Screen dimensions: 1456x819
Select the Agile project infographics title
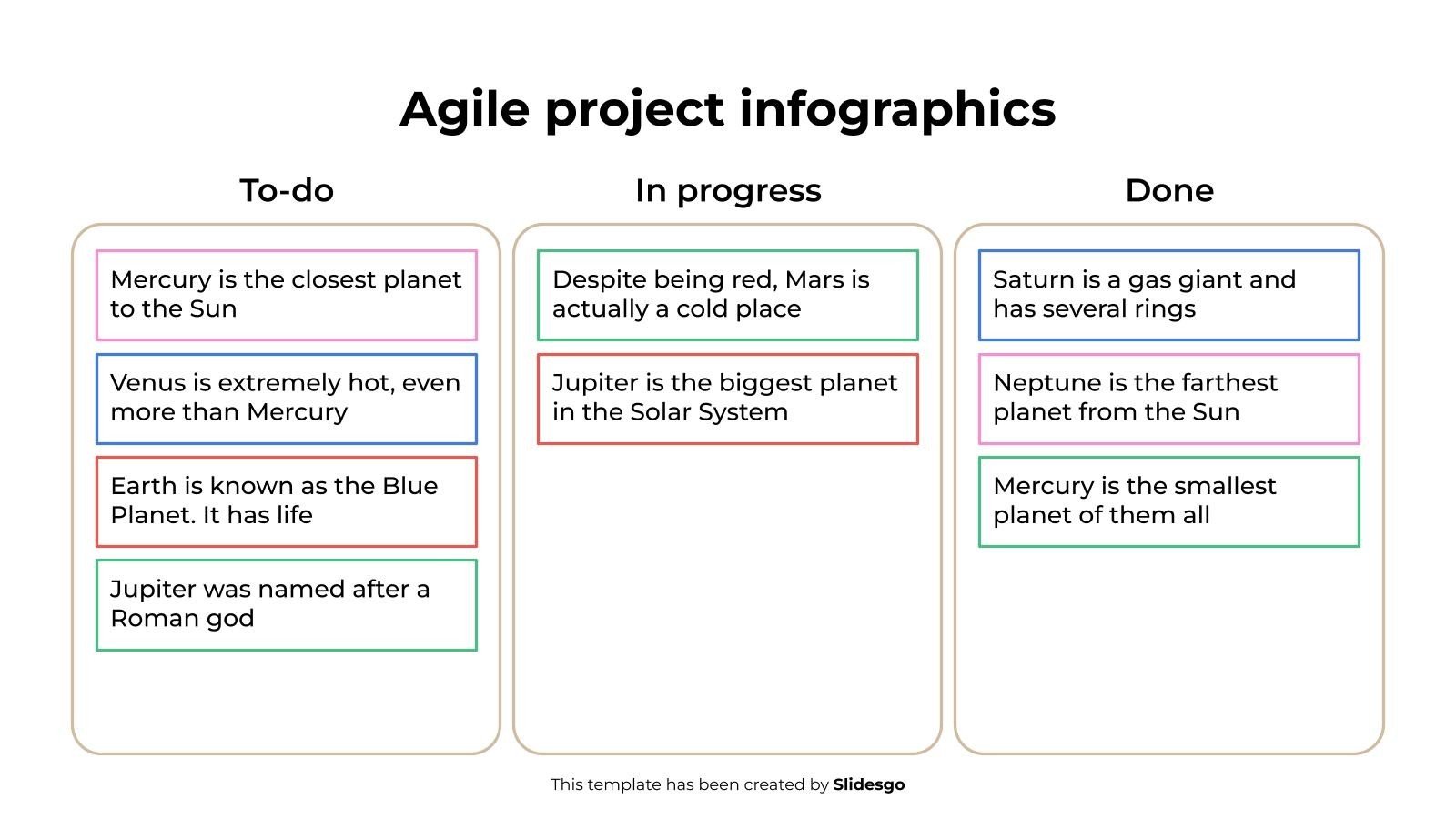point(727,110)
